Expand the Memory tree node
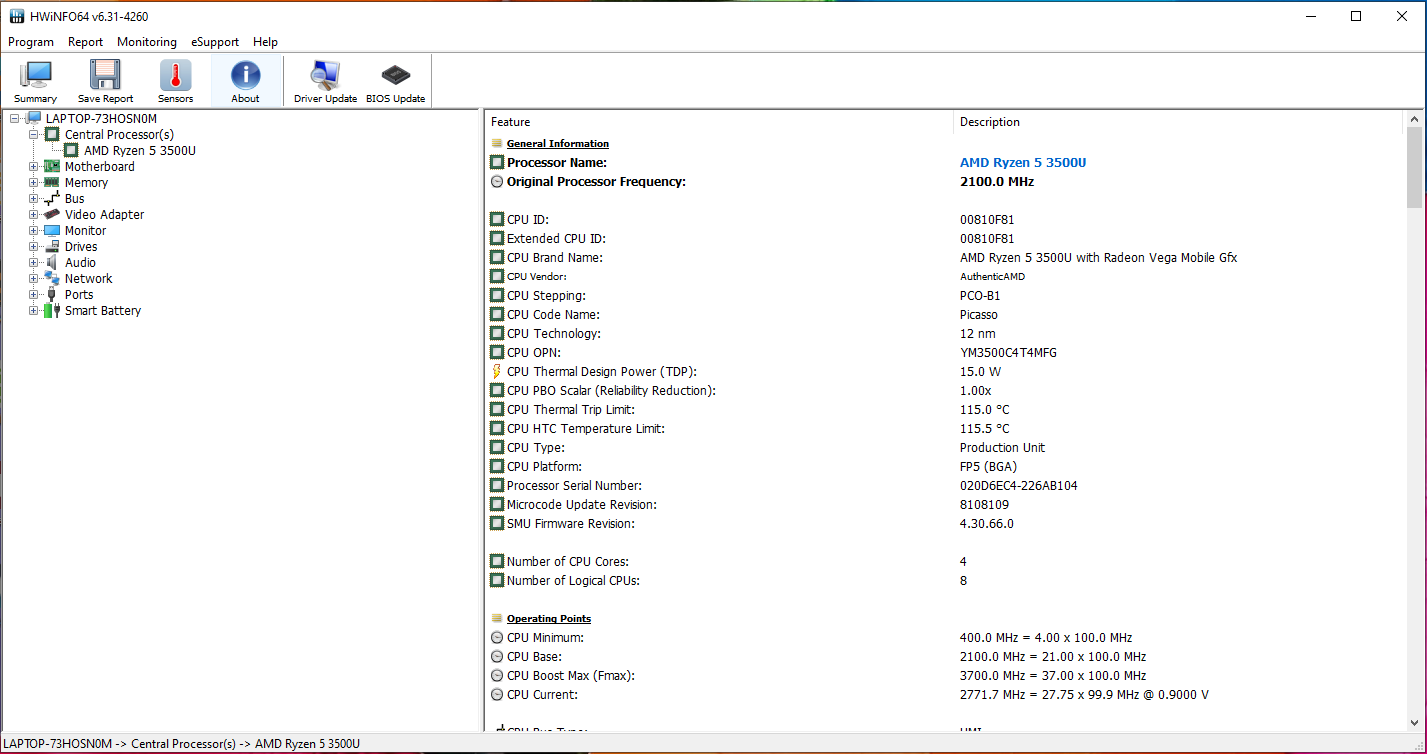 click(x=34, y=183)
